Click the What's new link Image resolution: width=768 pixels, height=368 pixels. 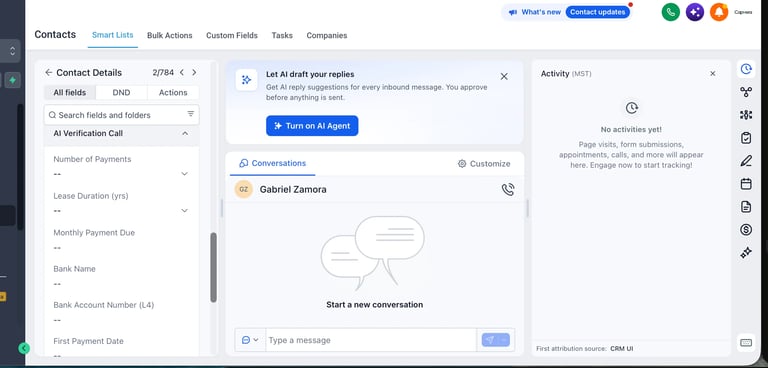pyautogui.click(x=541, y=12)
